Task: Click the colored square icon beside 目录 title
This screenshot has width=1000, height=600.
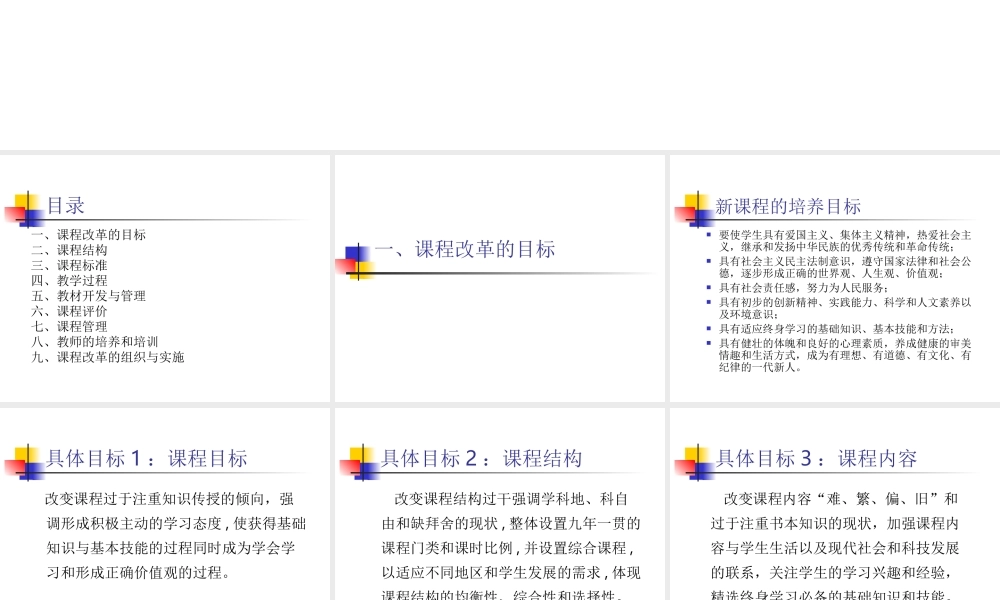Action: 25,205
